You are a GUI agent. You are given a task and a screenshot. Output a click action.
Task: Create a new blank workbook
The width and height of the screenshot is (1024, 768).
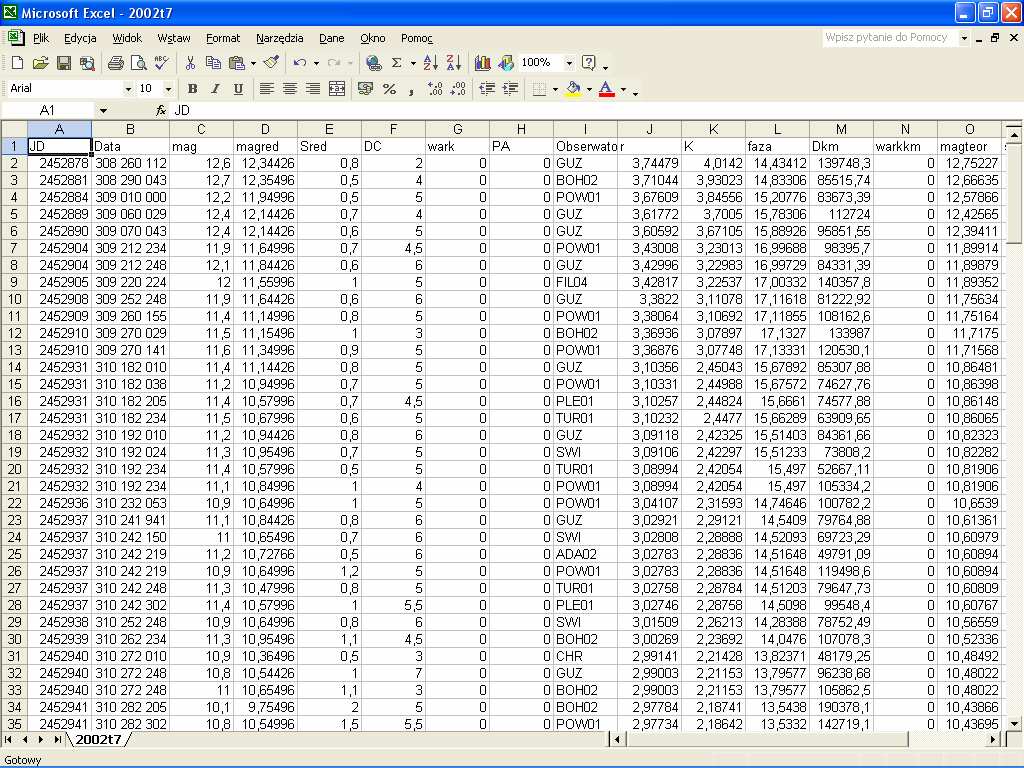[18, 63]
